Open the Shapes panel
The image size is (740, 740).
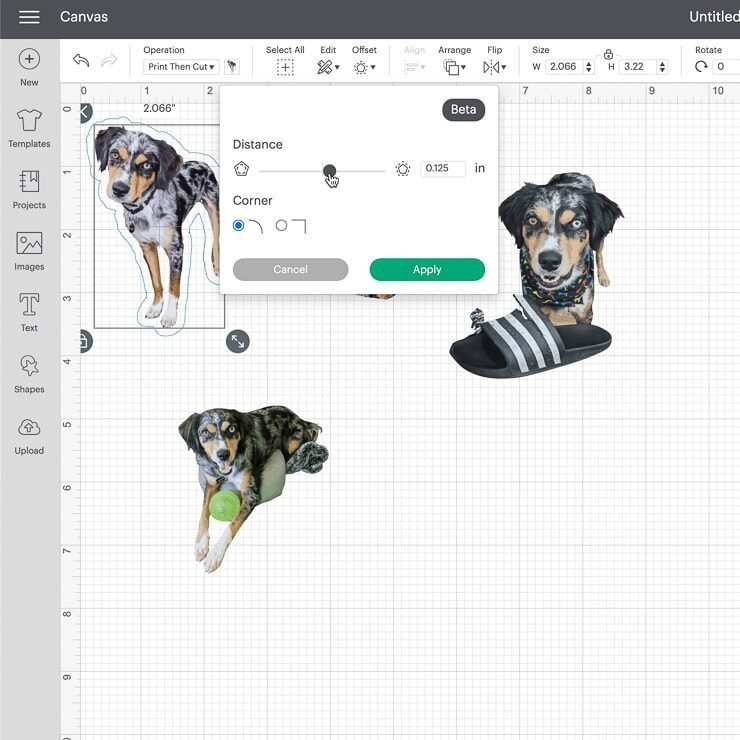click(29, 367)
